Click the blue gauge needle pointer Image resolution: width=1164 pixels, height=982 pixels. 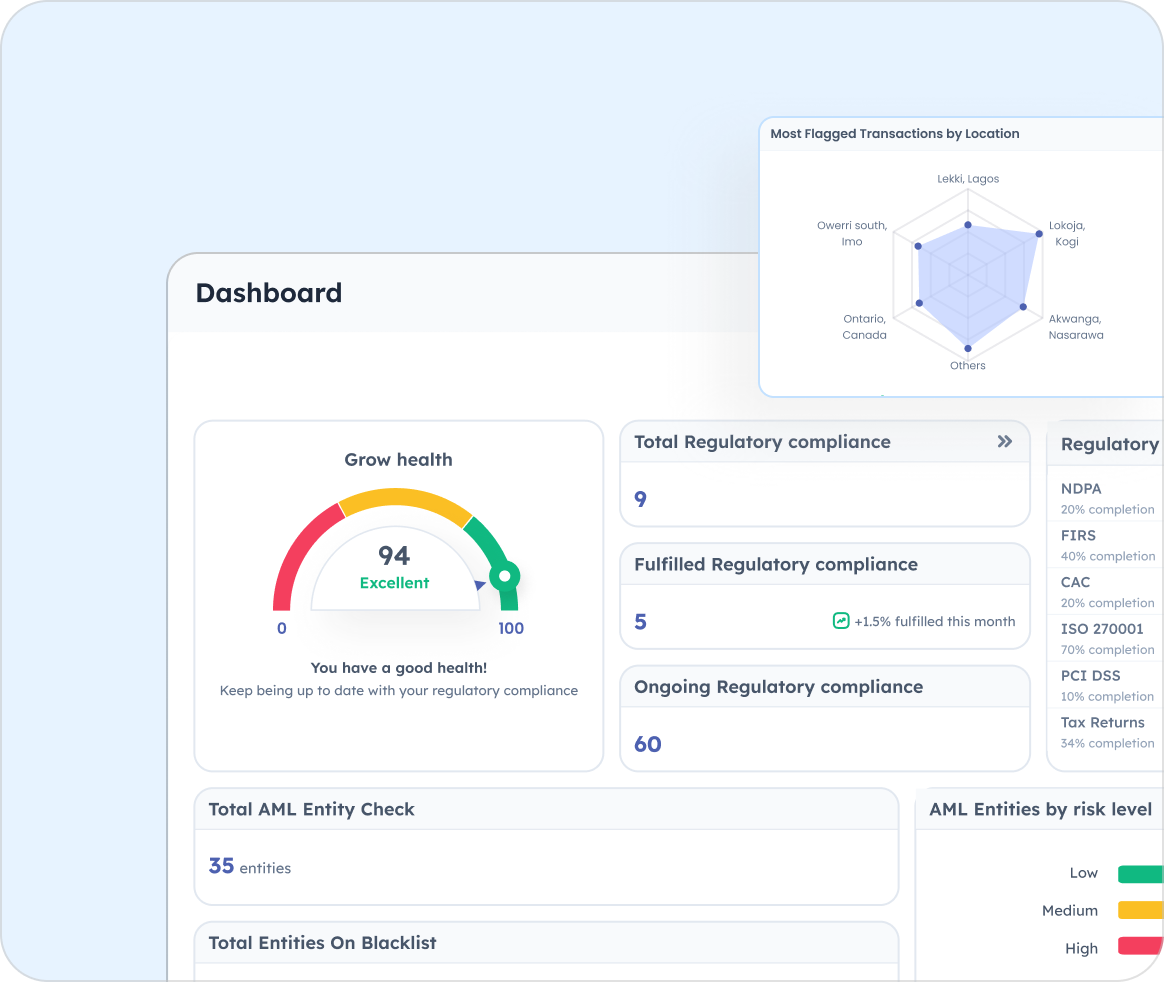pyautogui.click(x=481, y=585)
